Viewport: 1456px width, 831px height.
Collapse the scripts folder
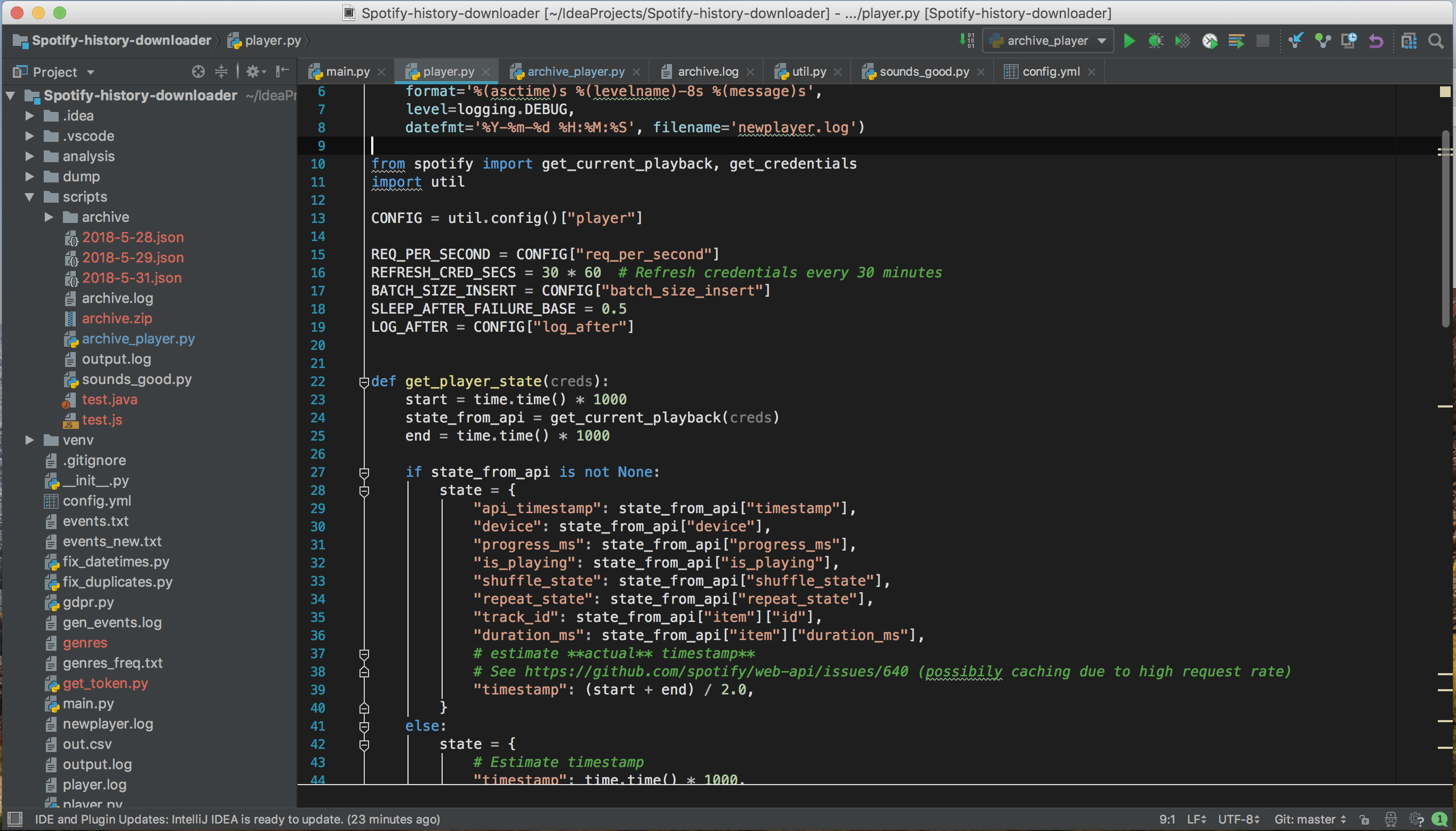(x=30, y=197)
